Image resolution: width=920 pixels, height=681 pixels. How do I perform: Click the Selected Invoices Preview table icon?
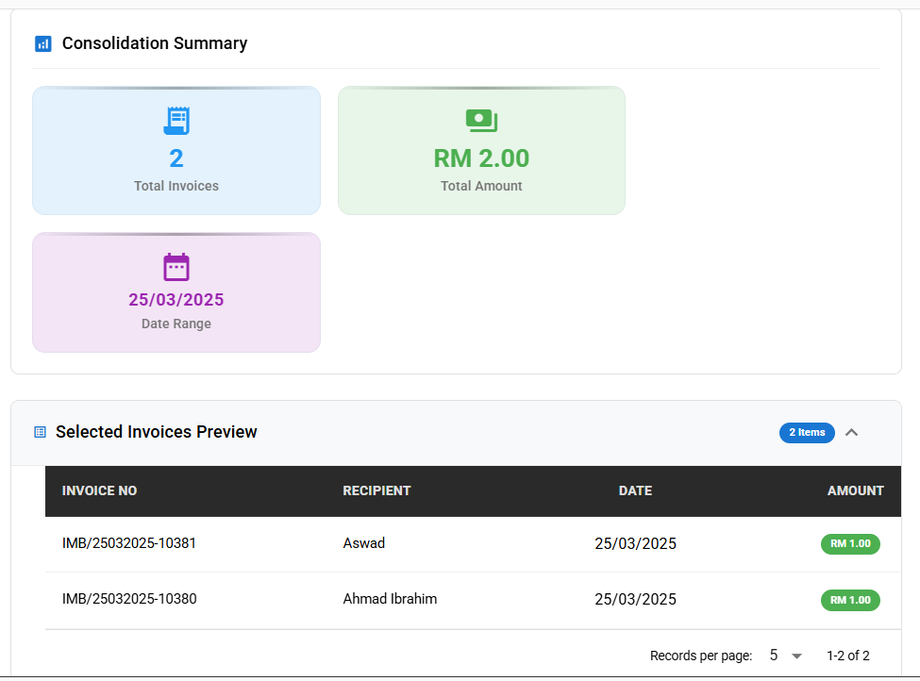pos(40,432)
